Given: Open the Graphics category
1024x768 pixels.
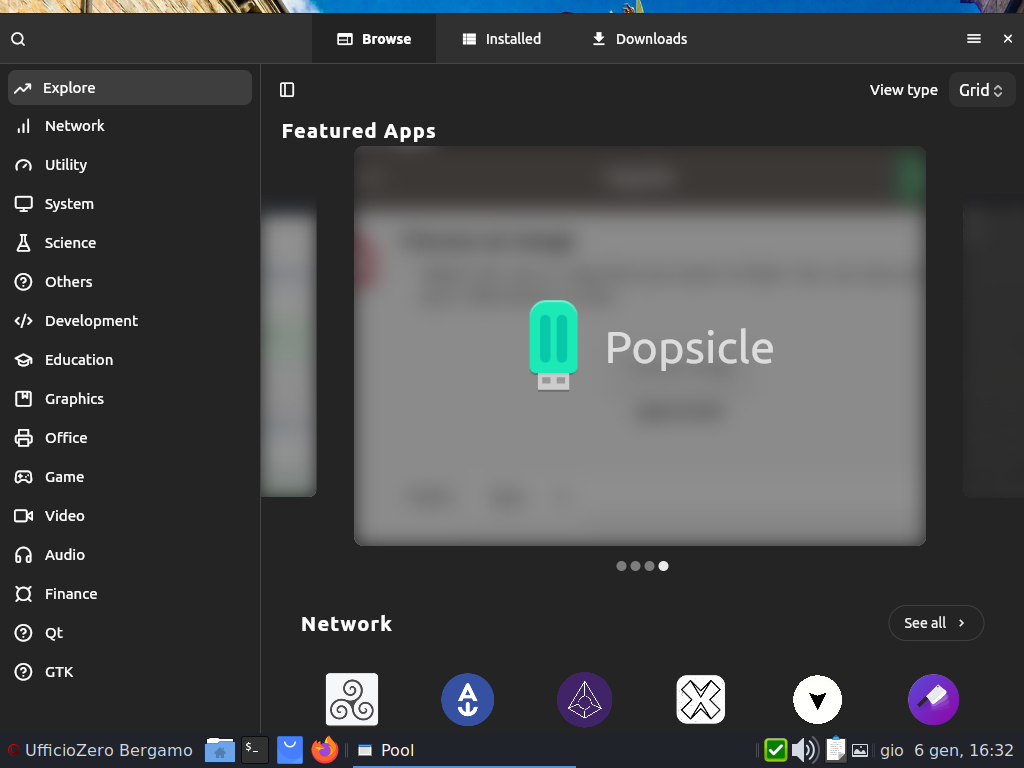Looking at the screenshot, I should (74, 399).
